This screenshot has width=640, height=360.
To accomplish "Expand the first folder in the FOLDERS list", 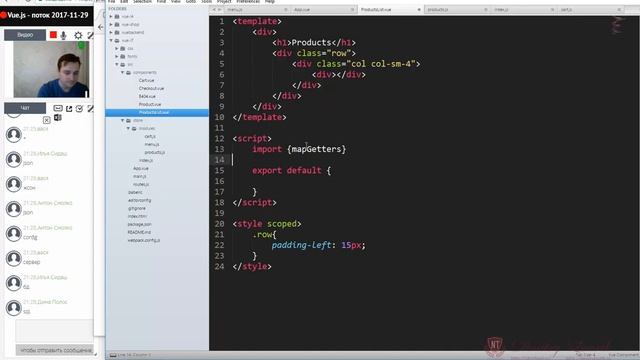I will (111, 16).
